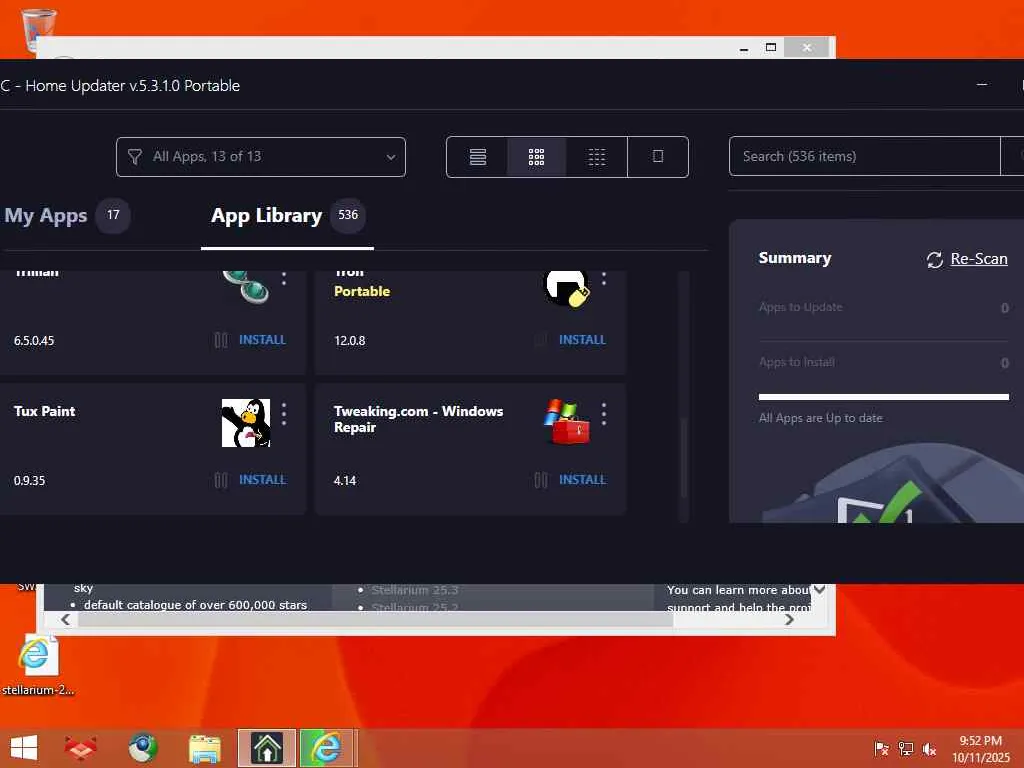Screen dimensions: 1024x768
Task: Switch to Home Updater taskbar button
Action: pos(266,748)
